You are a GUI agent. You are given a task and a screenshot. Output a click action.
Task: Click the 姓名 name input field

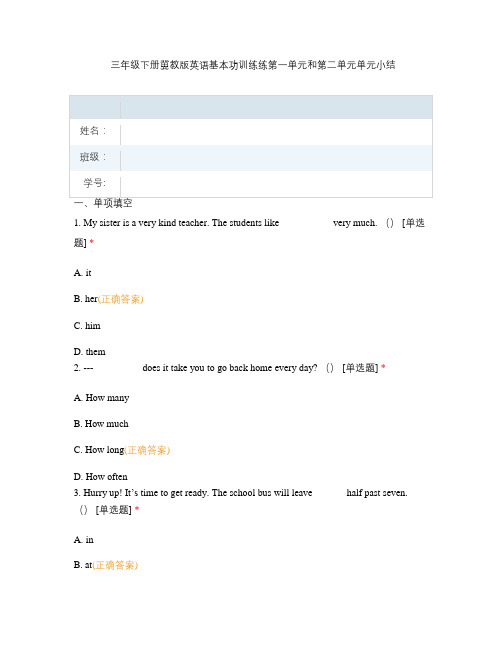pyautogui.click(x=276, y=132)
